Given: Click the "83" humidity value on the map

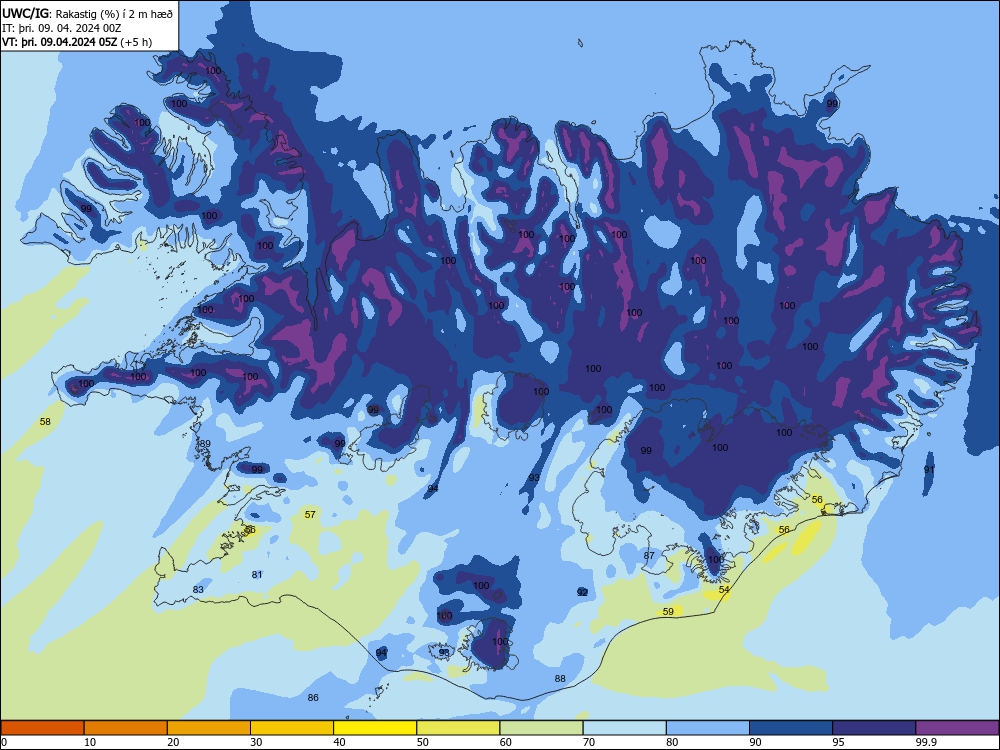Looking at the screenshot, I should tap(198, 589).
